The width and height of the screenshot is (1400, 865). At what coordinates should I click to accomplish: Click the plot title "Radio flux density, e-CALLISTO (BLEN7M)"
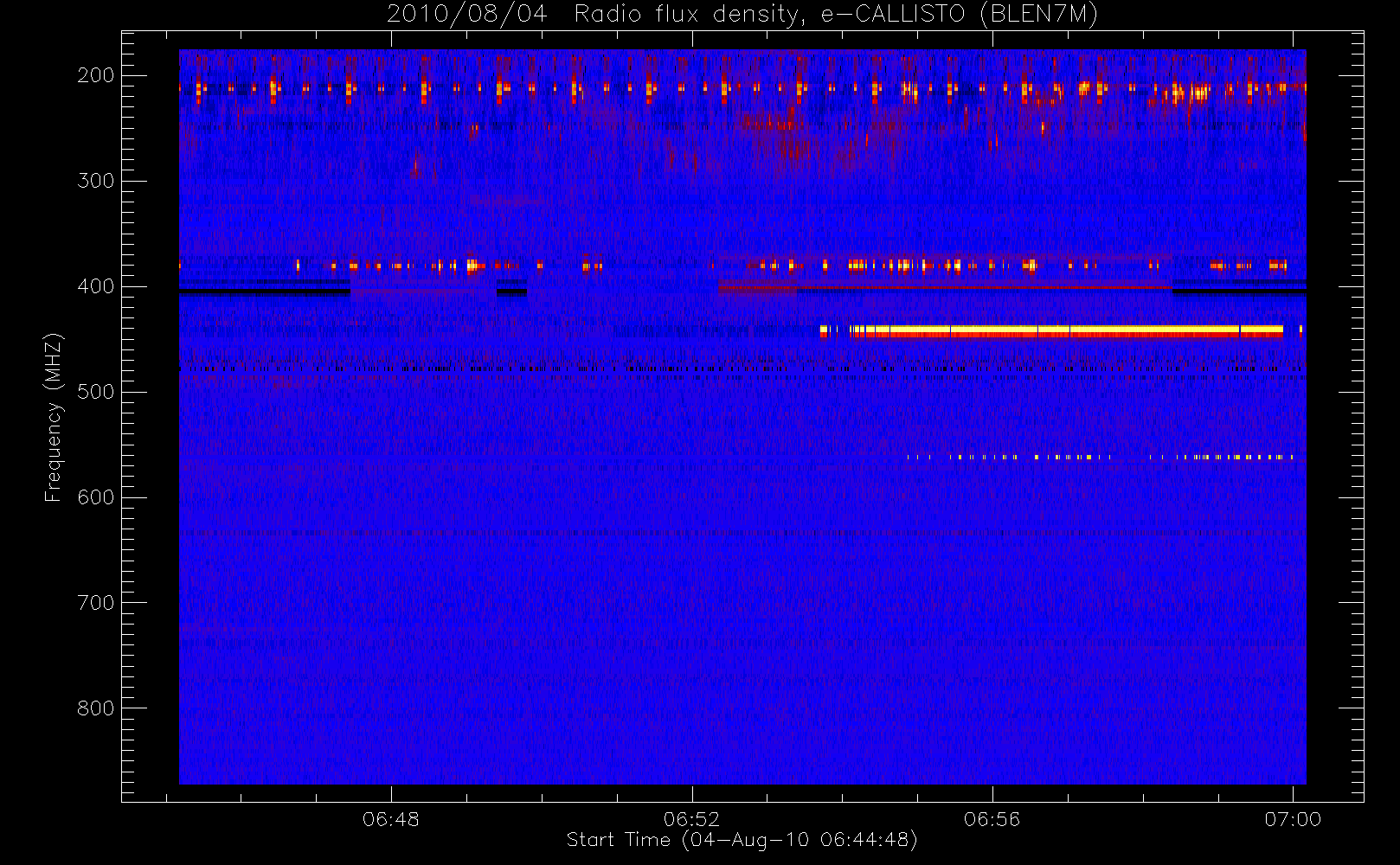click(x=836, y=15)
